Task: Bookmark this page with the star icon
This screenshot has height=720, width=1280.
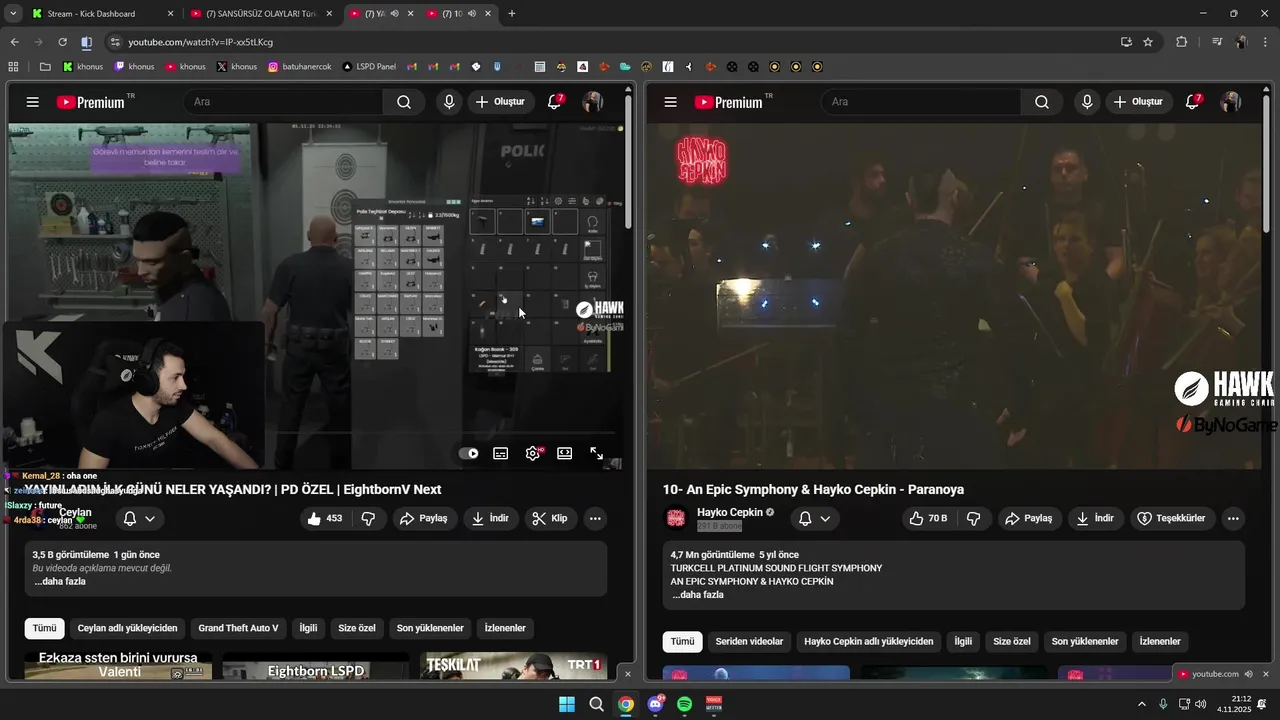Action: 1148,42
